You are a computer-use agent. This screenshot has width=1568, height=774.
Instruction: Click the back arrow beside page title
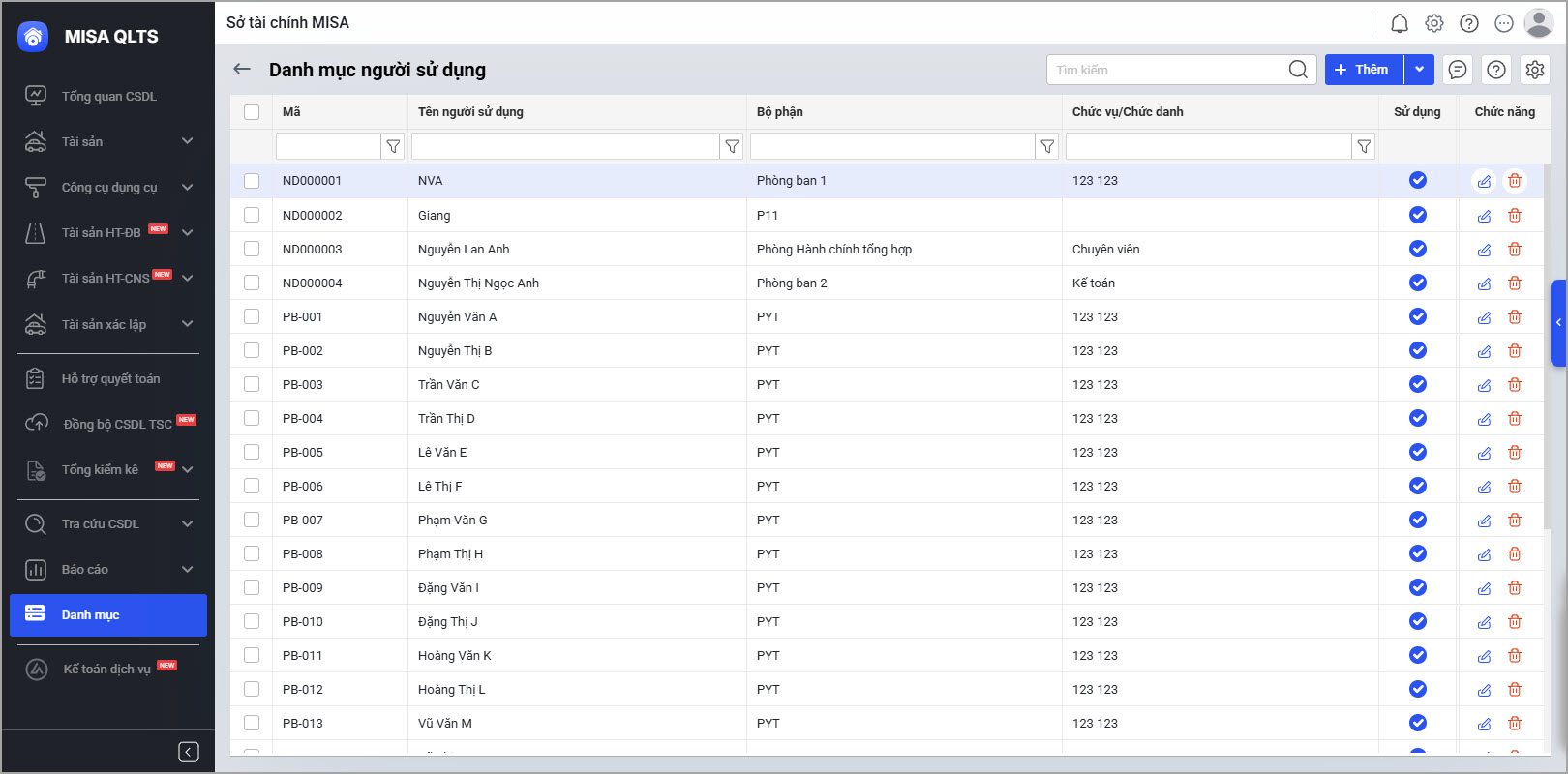pos(242,69)
